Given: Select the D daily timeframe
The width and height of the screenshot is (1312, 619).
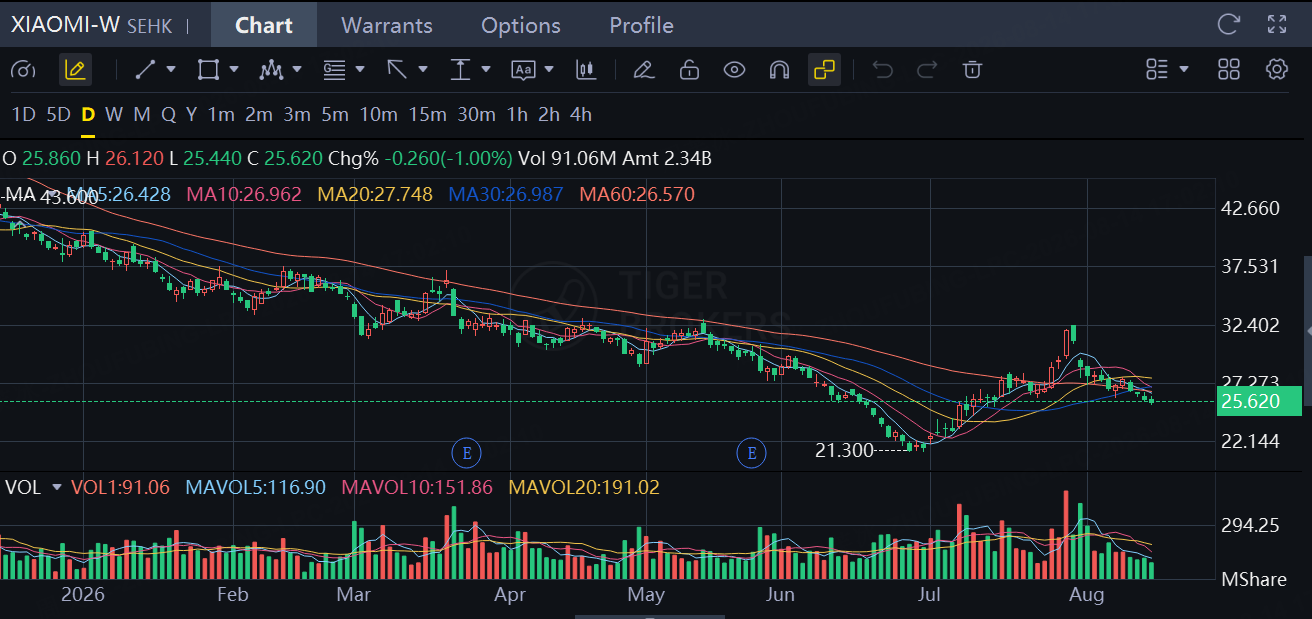Looking at the screenshot, I should (88, 115).
